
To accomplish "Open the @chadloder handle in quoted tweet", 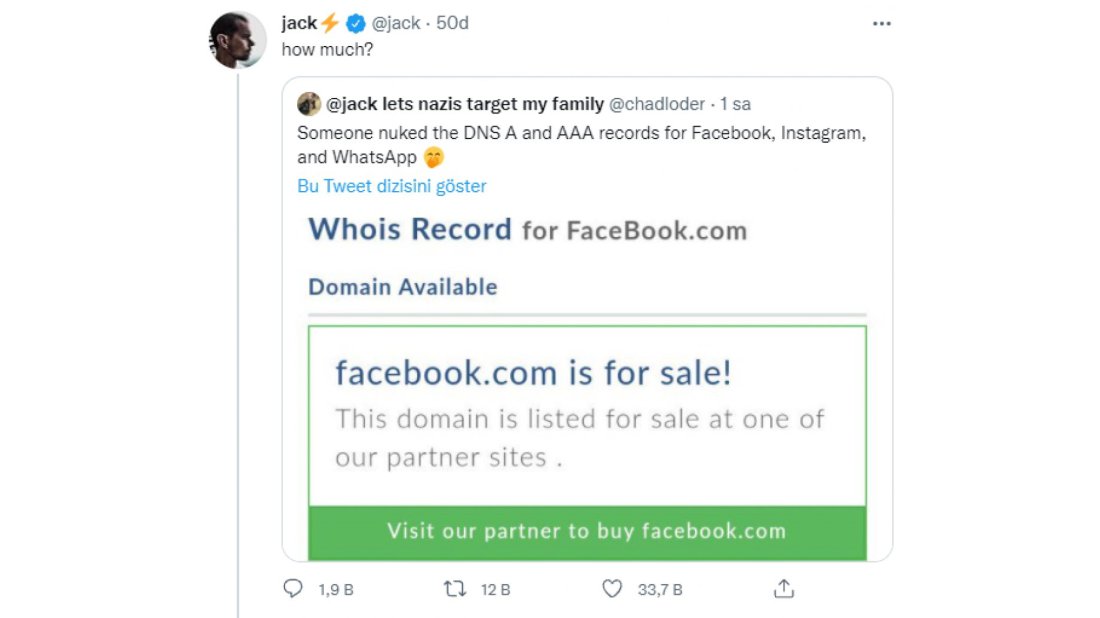I will click(658, 104).
